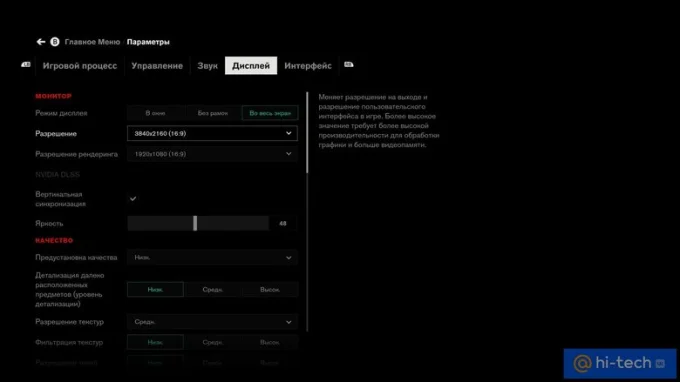Viewport: 680px width, 382px height.
Task: Set Фильтрация текстур to Низк.
Action: coord(155,343)
